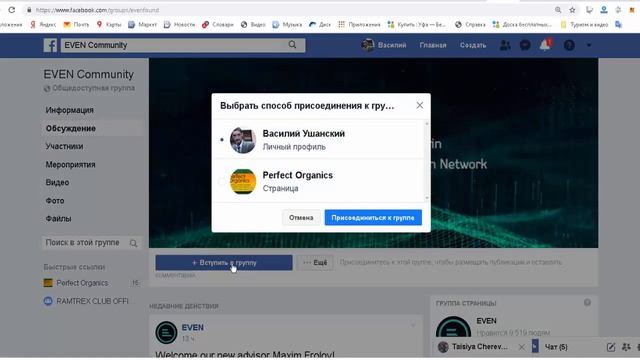Close the Taisiya Cherev chat tab
This screenshot has height=360, width=640.
(x=522, y=347)
